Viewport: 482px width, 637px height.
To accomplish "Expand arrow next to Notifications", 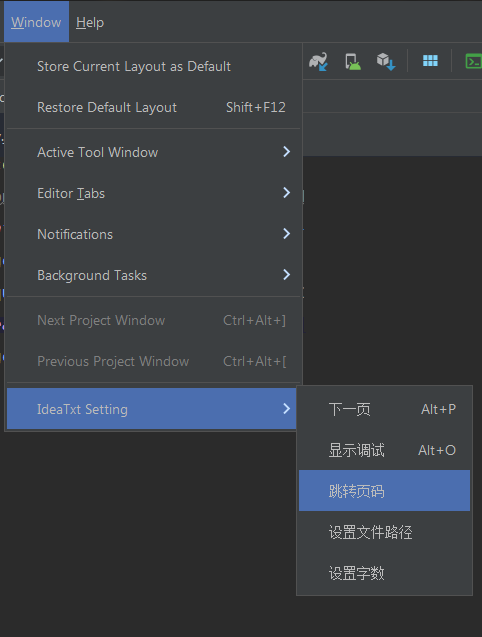I will pos(287,234).
